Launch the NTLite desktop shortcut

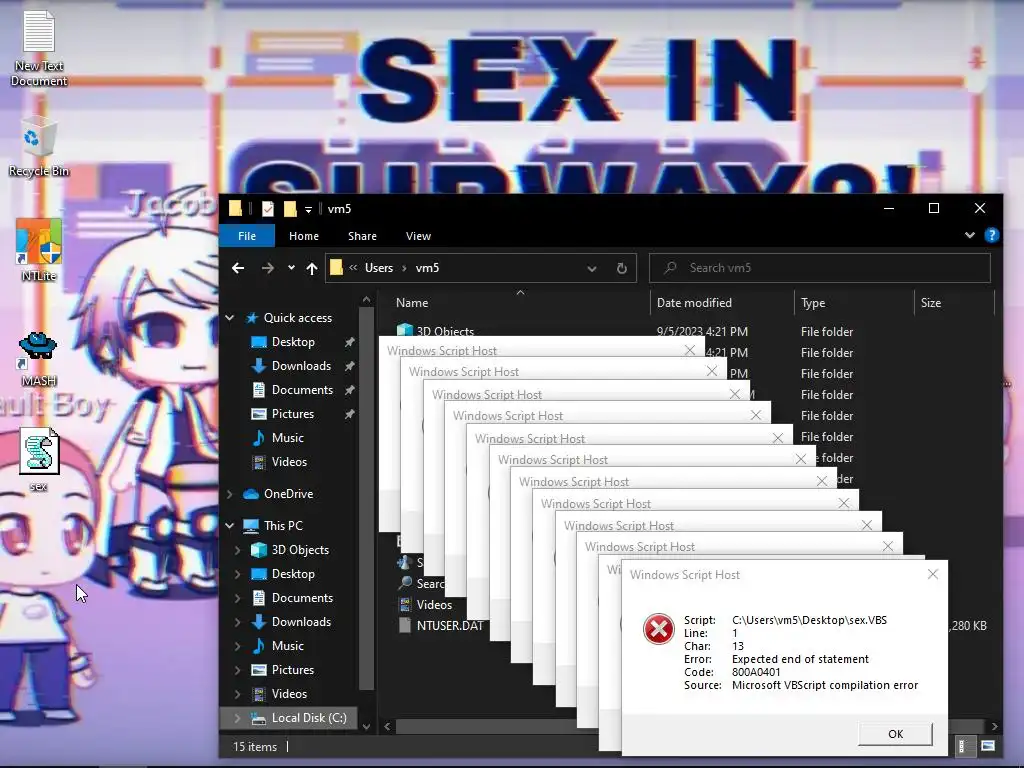click(39, 250)
